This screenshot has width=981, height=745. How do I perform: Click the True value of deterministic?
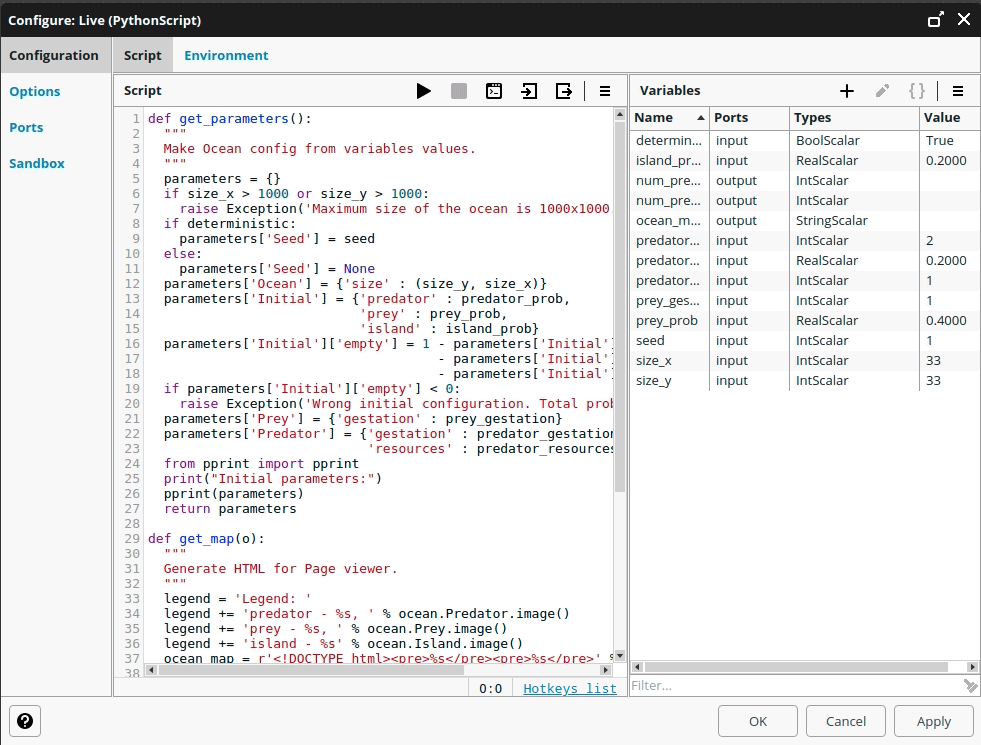click(940, 141)
